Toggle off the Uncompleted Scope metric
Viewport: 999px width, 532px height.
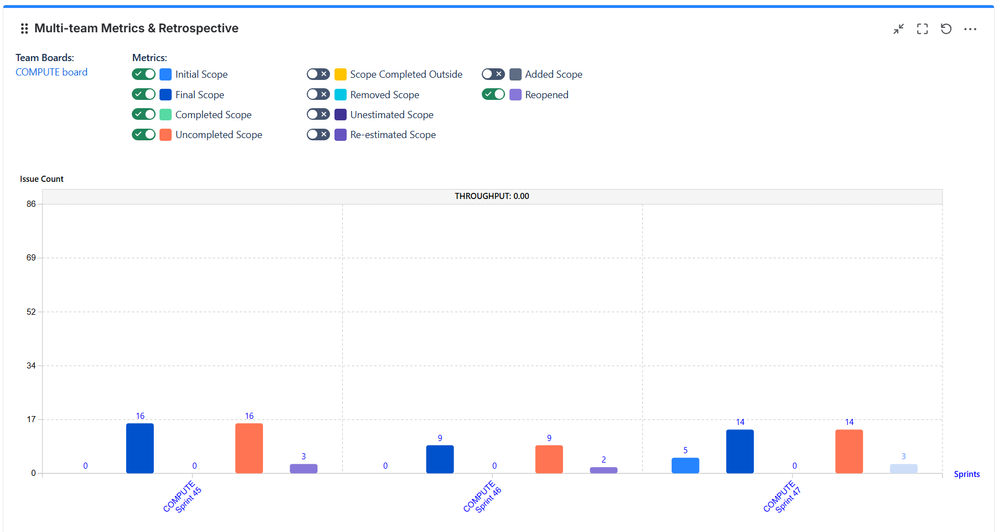click(143, 134)
